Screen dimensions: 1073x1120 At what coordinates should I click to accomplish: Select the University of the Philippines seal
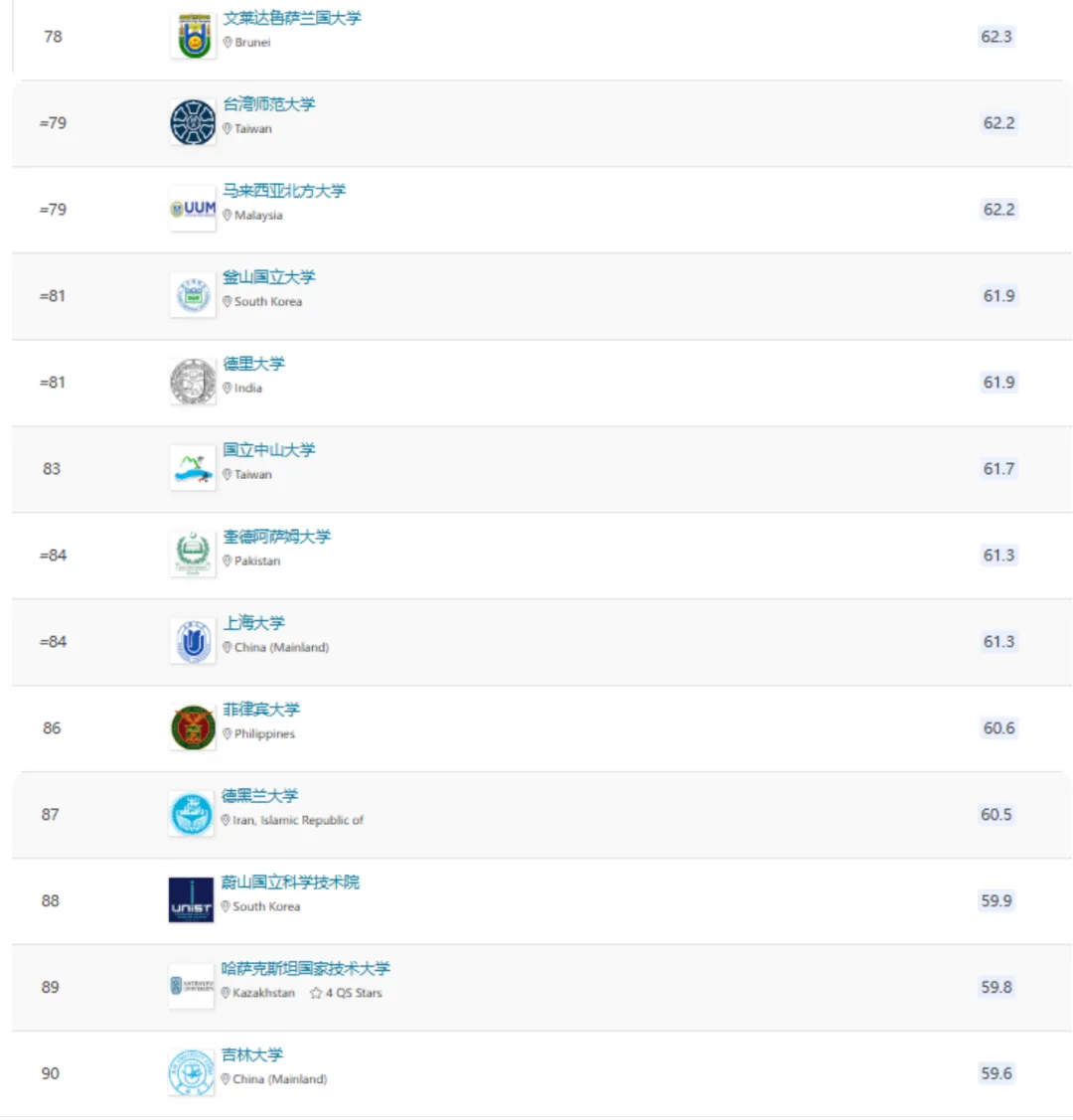point(193,727)
